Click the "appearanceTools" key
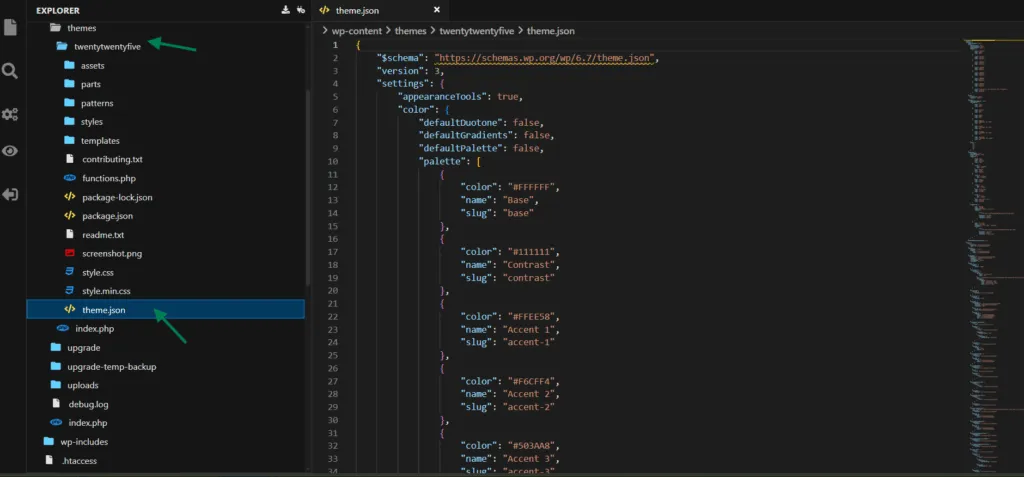1024x477 pixels. click(443, 96)
